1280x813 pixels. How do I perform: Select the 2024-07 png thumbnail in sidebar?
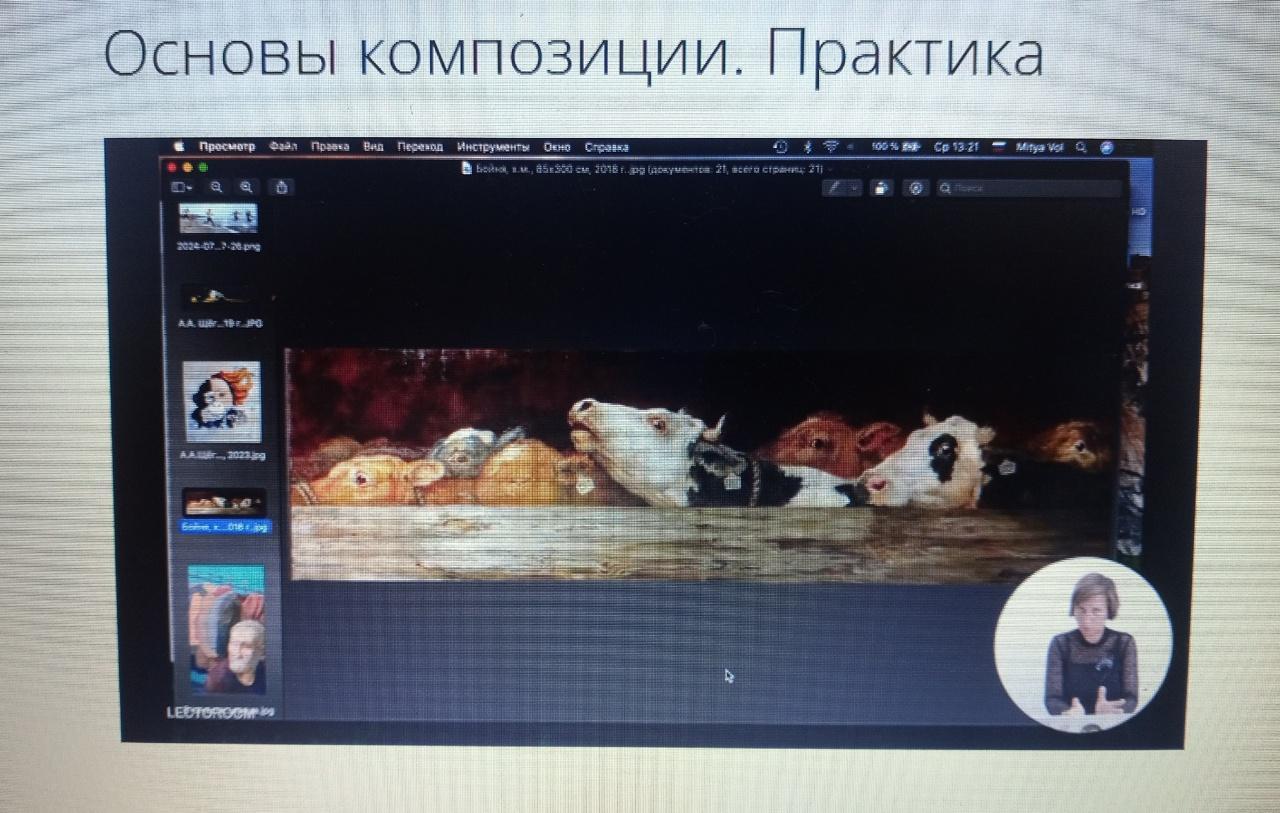(x=218, y=218)
